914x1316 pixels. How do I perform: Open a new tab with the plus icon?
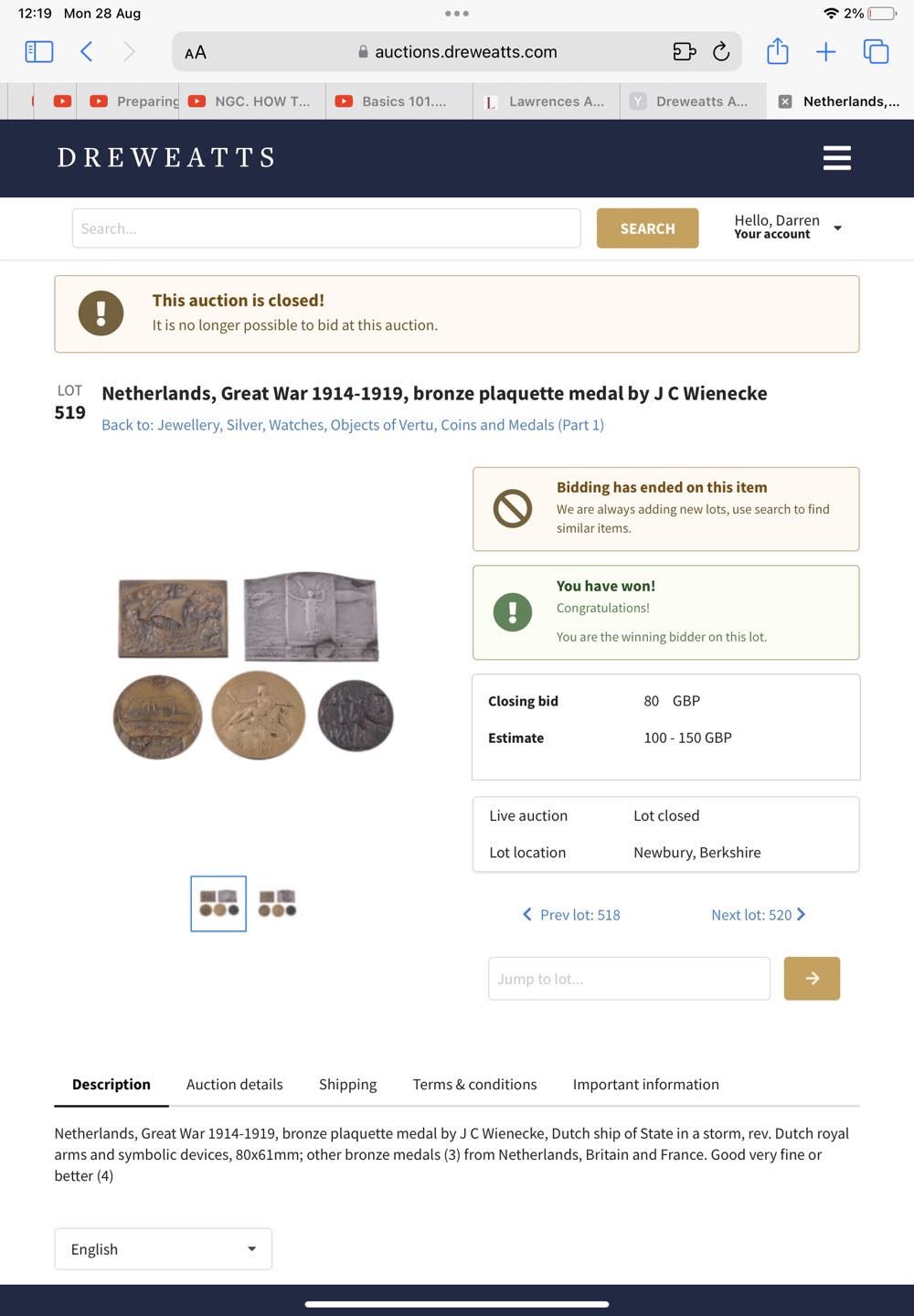point(825,52)
